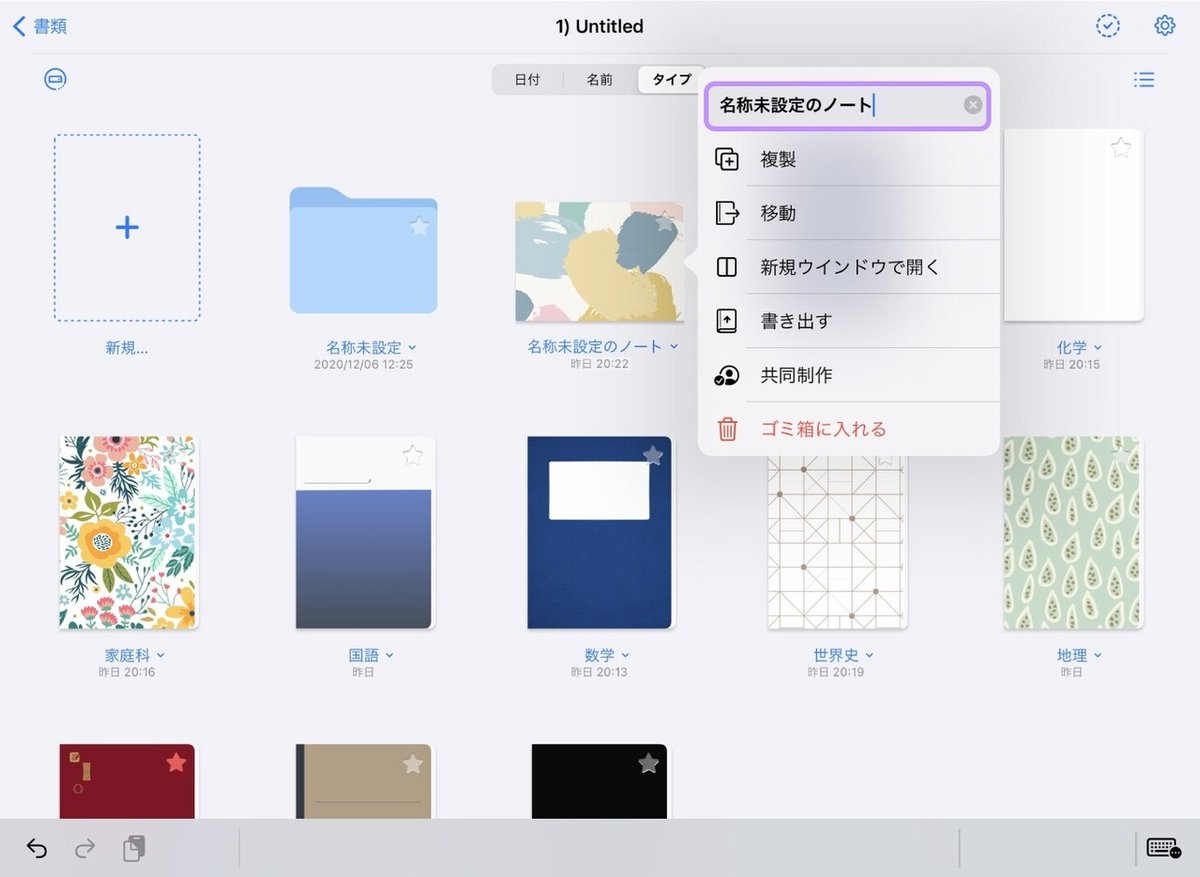
Task: Tap the Undo arrow in the bottom toolbar
Action: (37, 847)
